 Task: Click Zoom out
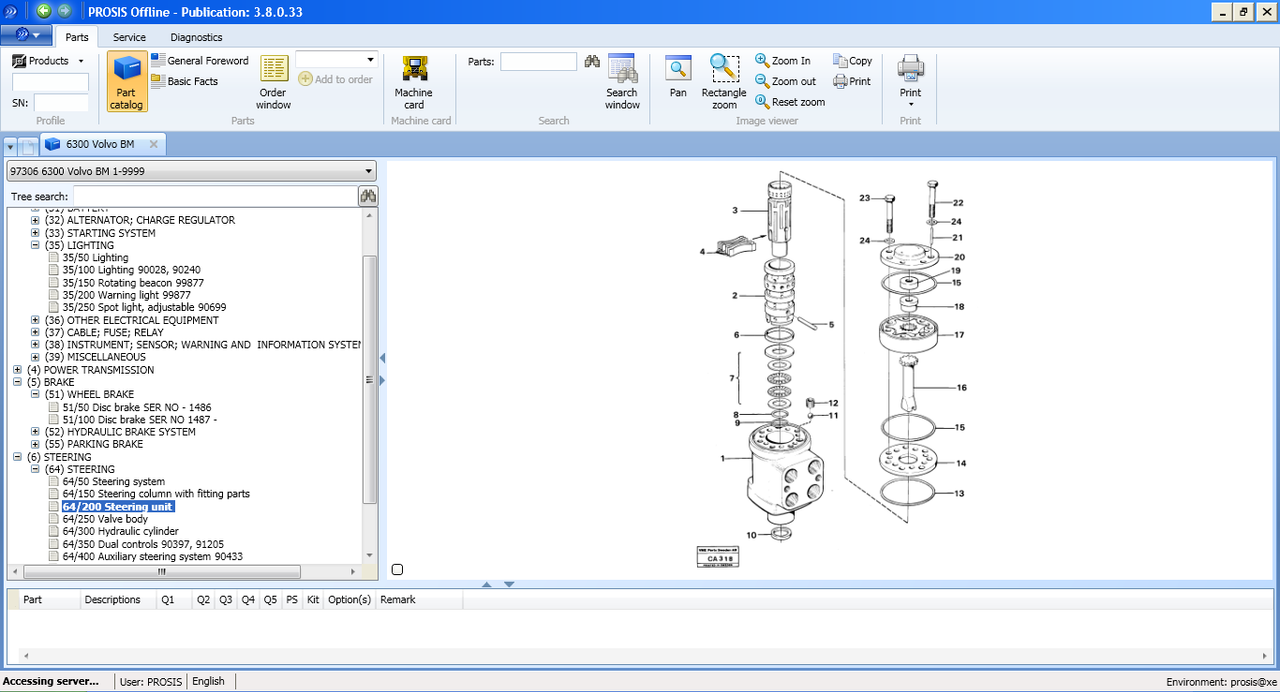[x=786, y=81]
